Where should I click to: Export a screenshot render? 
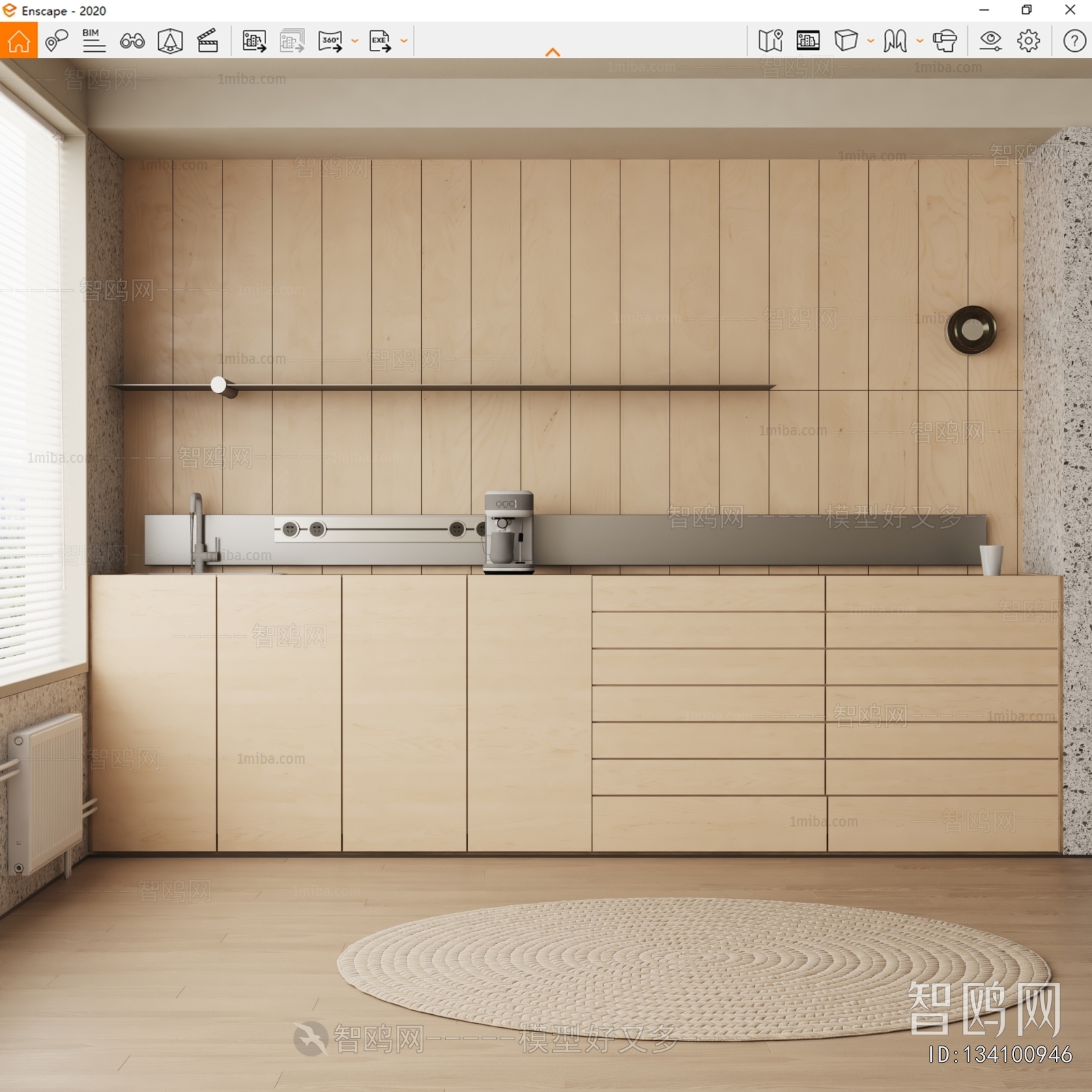tap(255, 41)
